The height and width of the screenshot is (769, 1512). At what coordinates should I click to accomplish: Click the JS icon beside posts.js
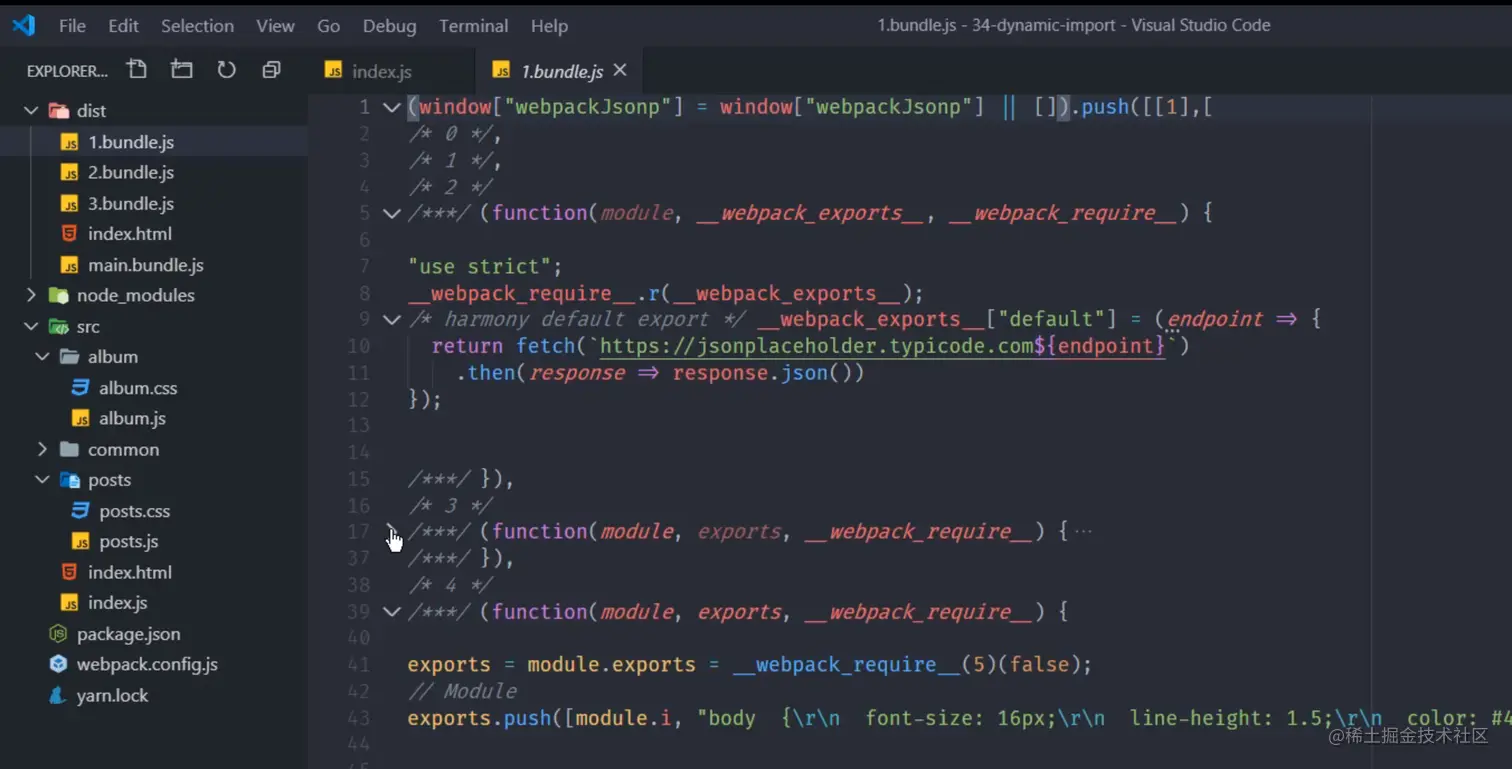[x=81, y=542]
